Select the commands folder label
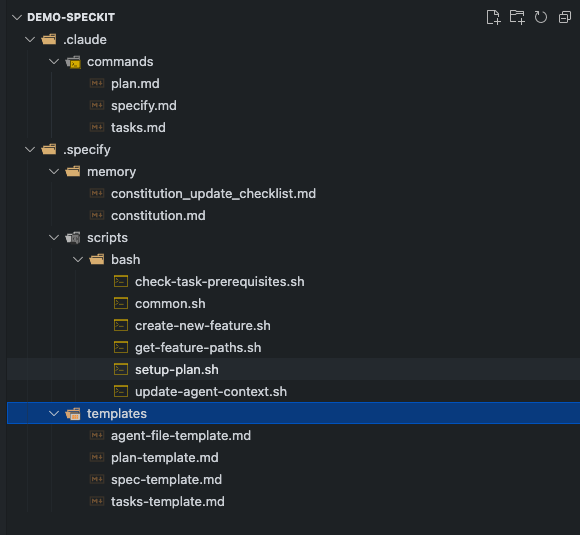 point(120,62)
